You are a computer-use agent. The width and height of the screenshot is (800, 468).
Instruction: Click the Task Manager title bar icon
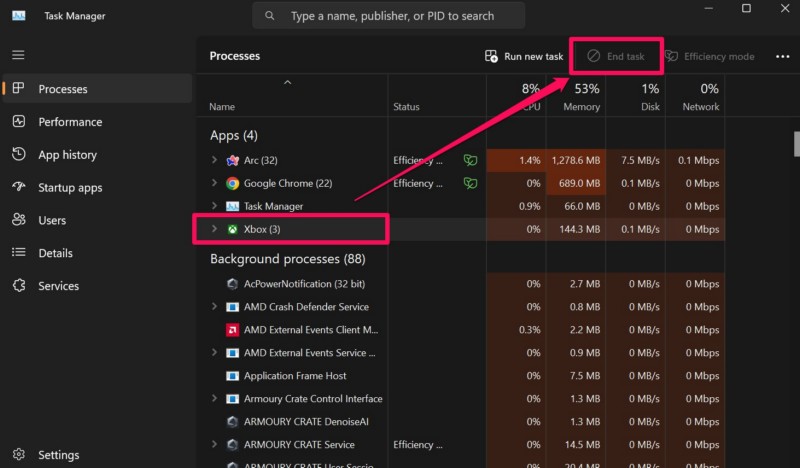[x=19, y=16]
